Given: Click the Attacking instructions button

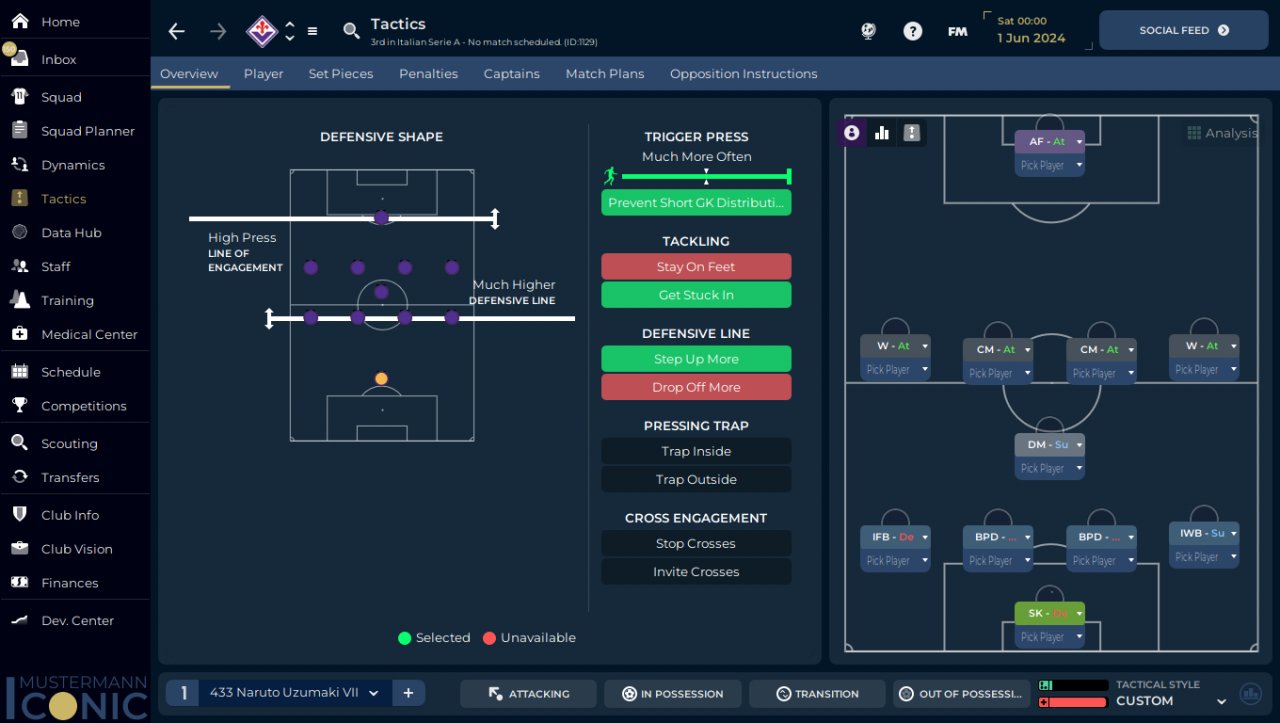Looking at the screenshot, I should point(528,694).
